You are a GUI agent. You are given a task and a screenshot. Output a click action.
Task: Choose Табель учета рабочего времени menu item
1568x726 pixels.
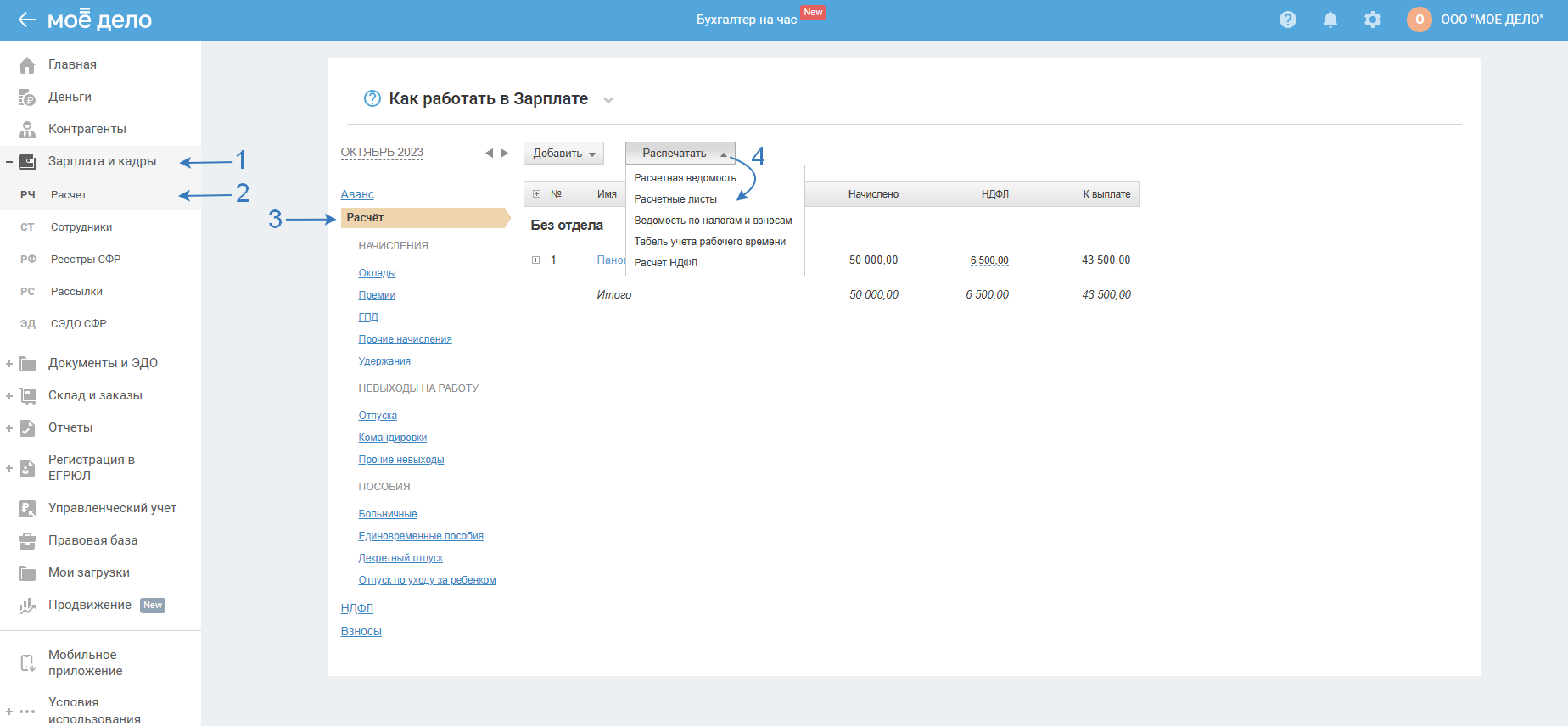coord(709,242)
